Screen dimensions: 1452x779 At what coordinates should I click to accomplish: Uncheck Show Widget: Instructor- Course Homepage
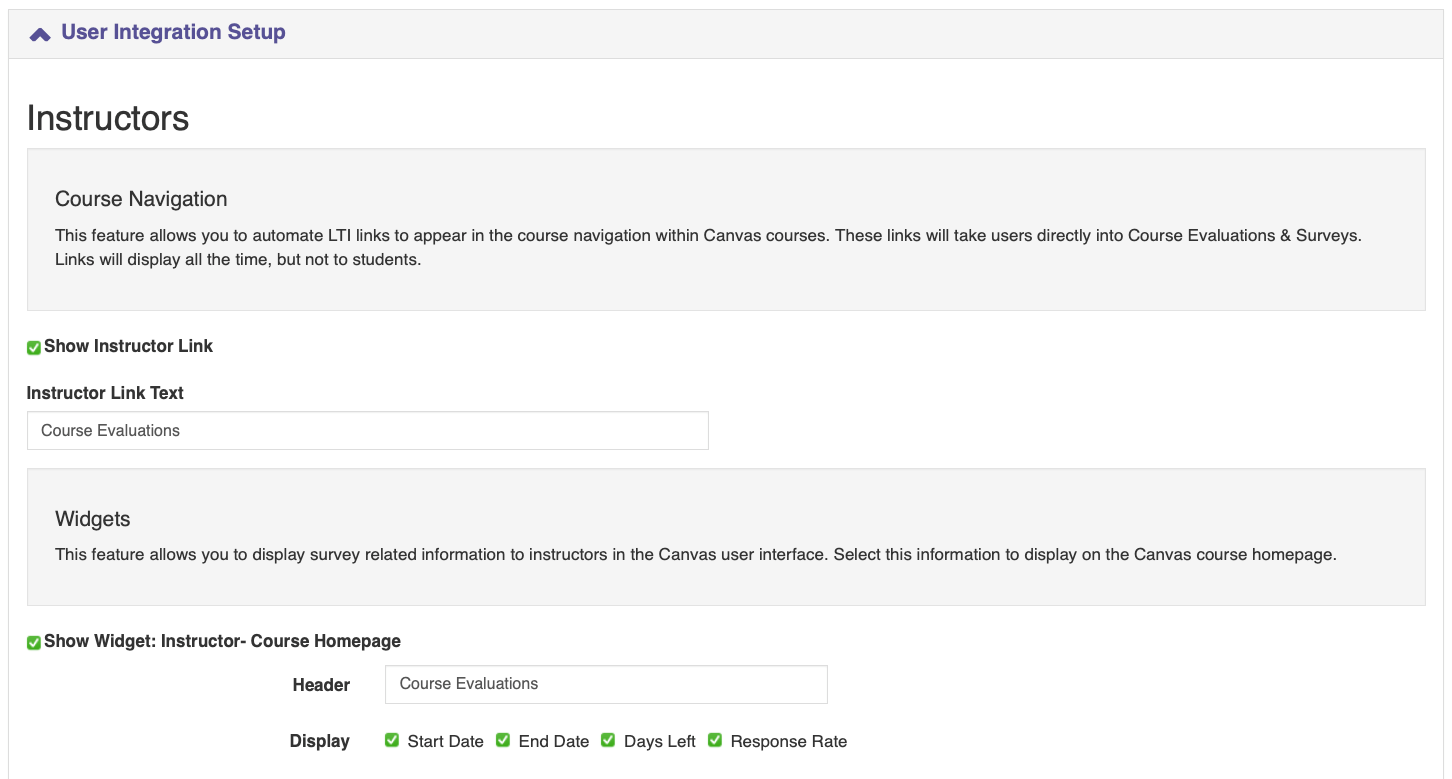[x=33, y=641]
